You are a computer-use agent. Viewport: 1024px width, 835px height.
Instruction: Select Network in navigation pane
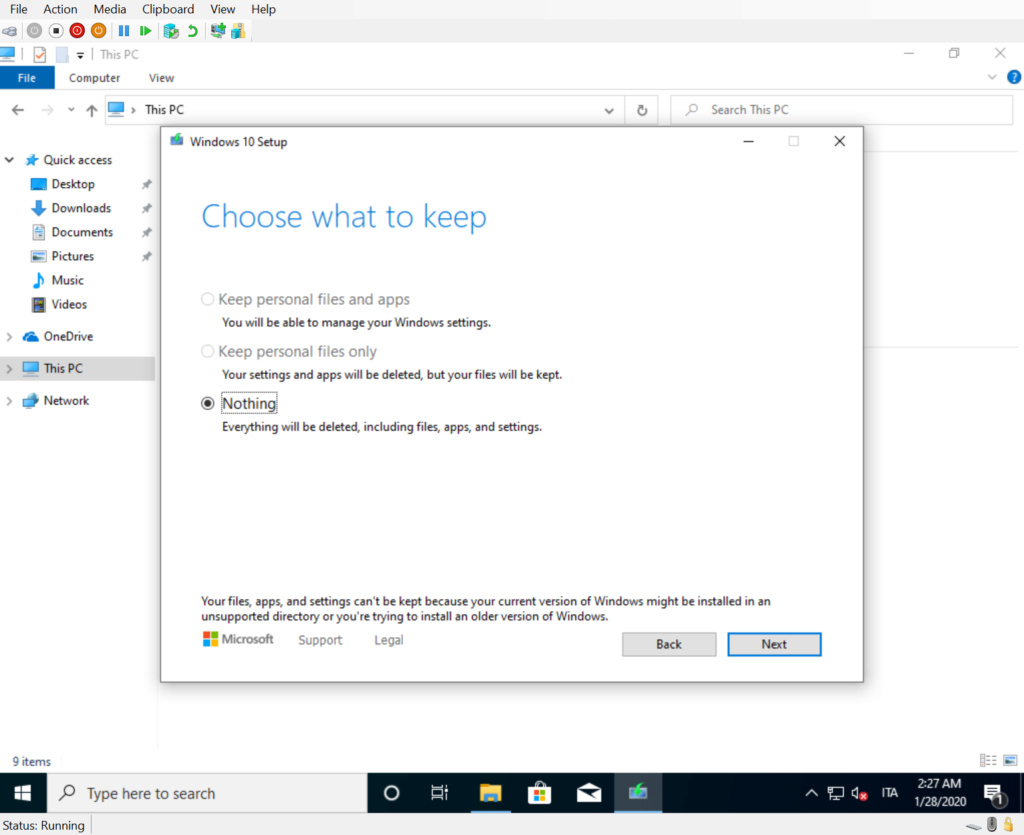(66, 400)
